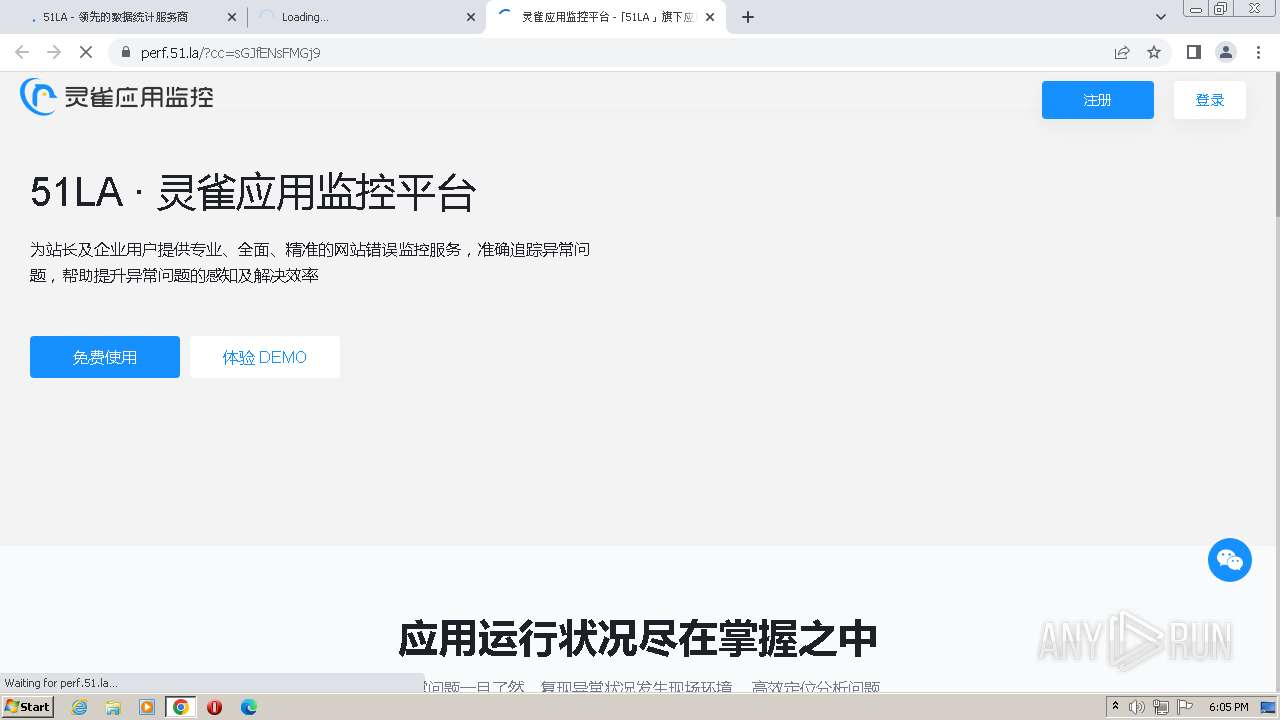Open Chrome three-dot menu

[x=1257, y=52]
